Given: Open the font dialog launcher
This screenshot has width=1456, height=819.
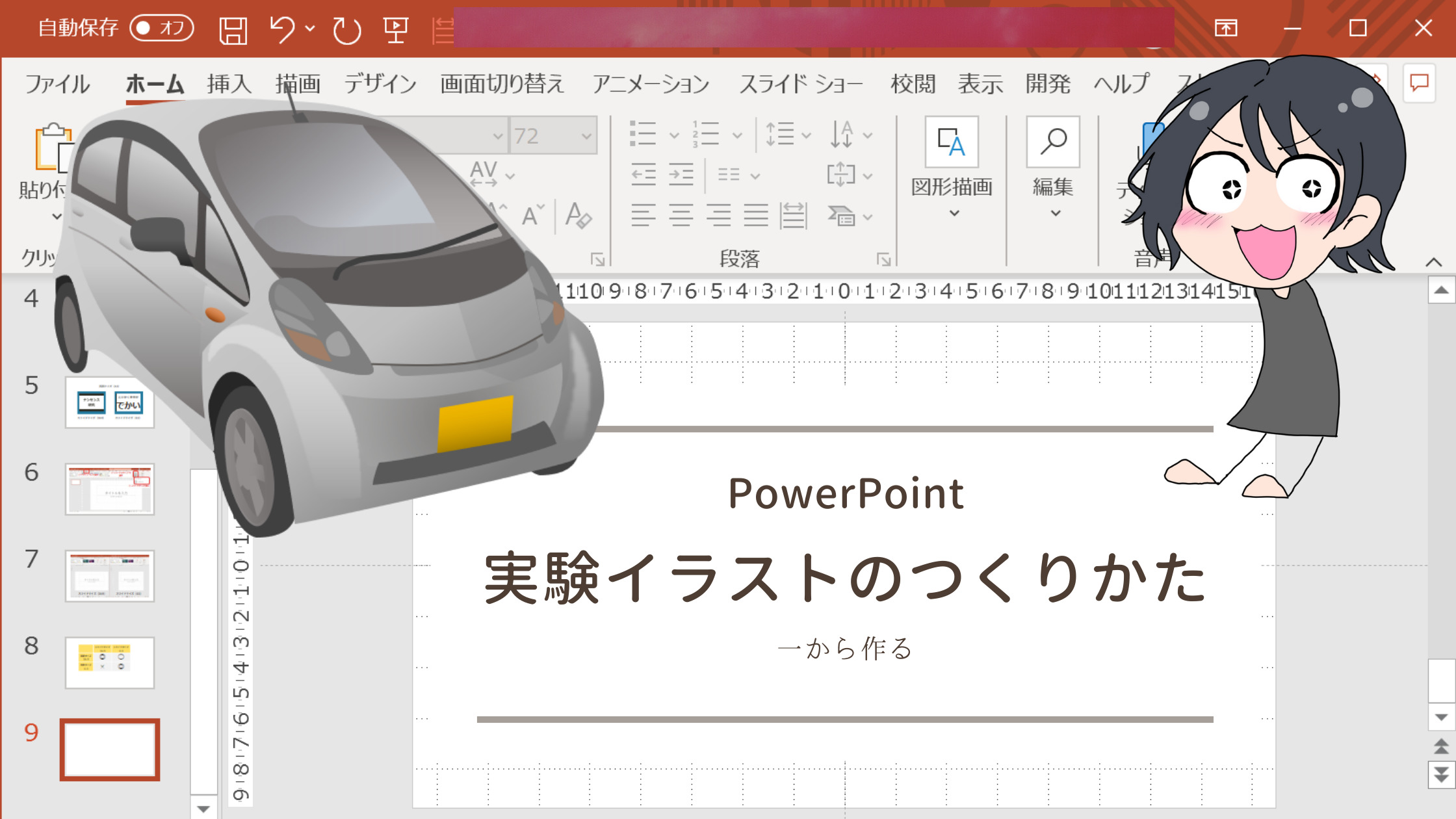Looking at the screenshot, I should 597,260.
